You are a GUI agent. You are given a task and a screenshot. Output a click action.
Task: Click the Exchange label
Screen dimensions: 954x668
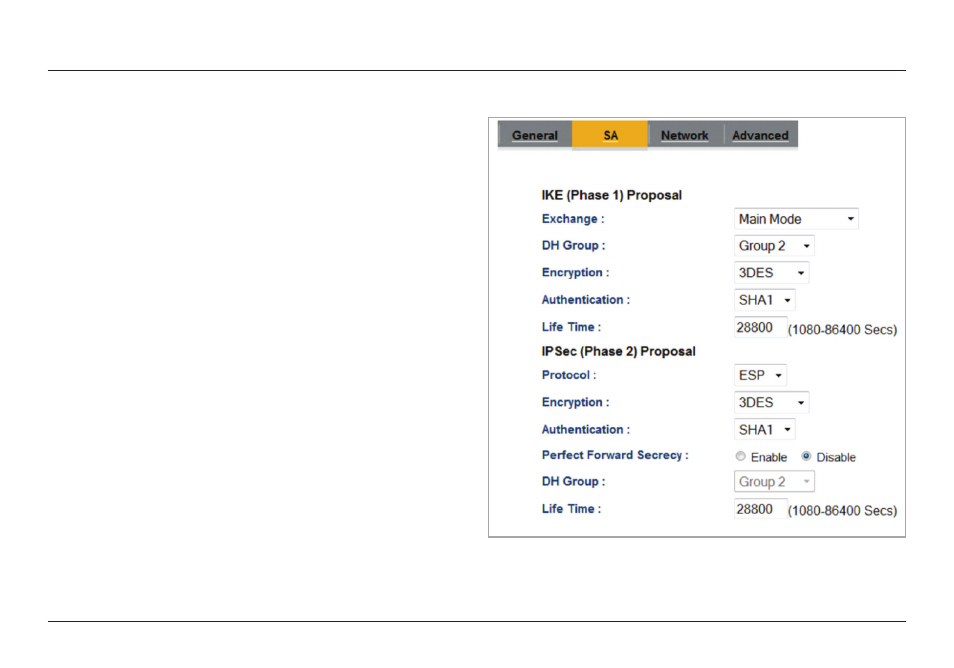pyautogui.click(x=573, y=219)
